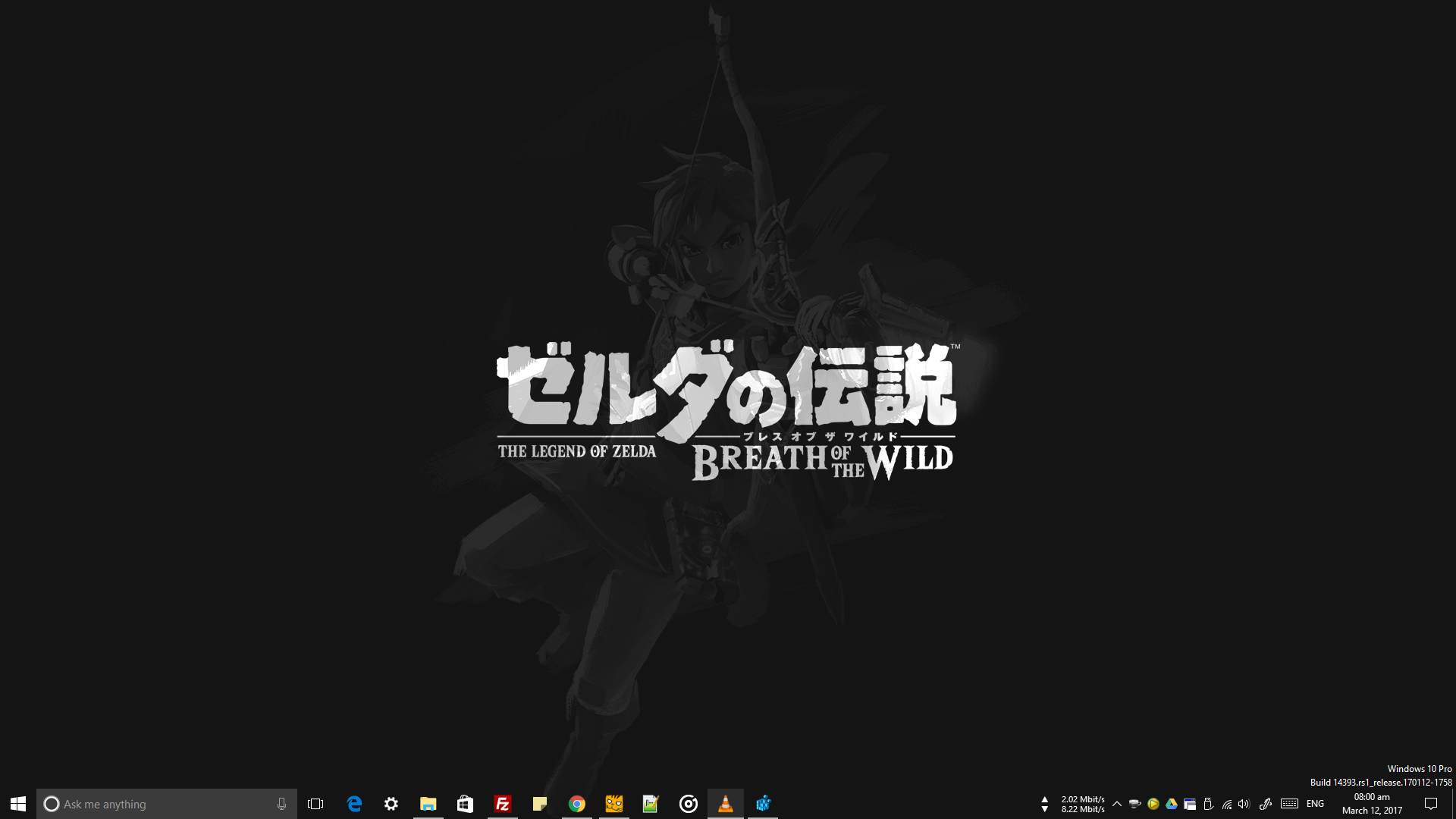Open the Windows Store app
Screen dimensions: 1456x819
point(465,804)
